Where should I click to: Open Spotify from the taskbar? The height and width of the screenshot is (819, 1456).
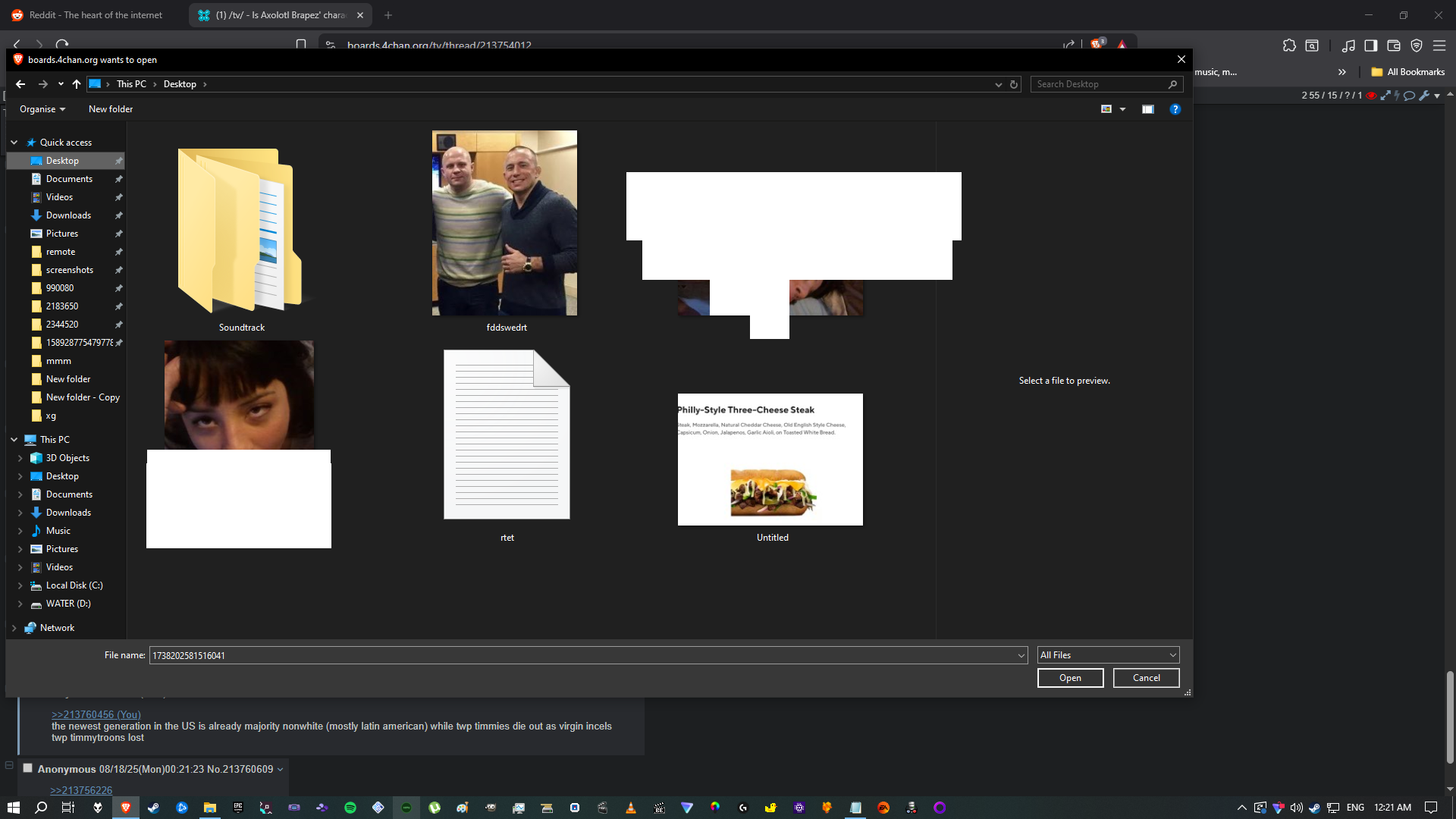(350, 808)
